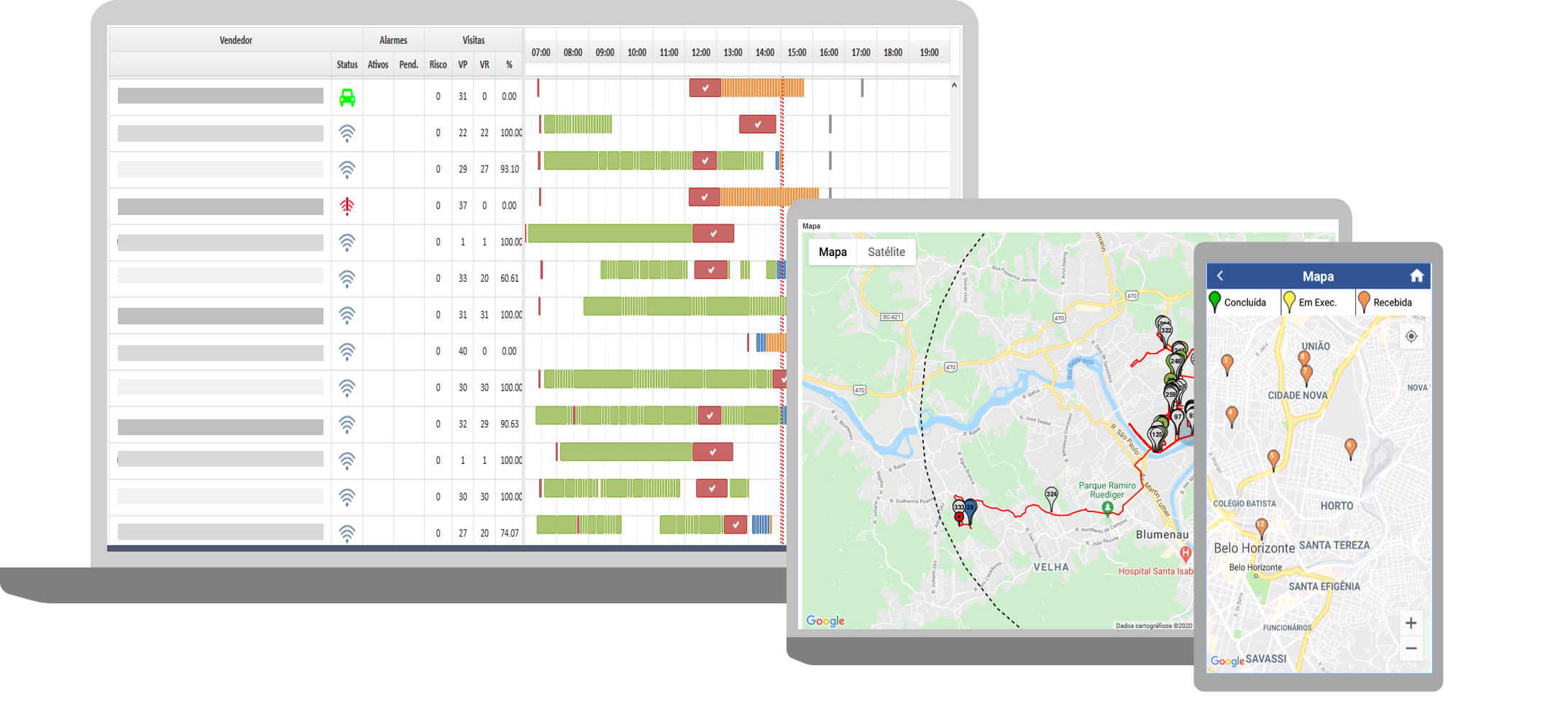Image resolution: width=1568 pixels, height=712 pixels.
Task: Select map pin numbered 324
Action: point(1051,496)
